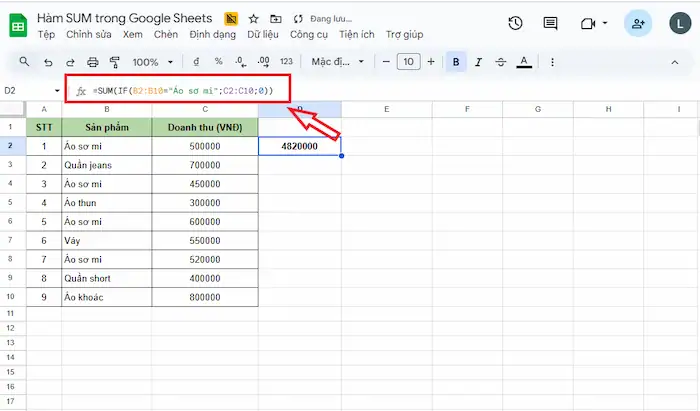
Task: Open the zoom 100% dropdown
Action: (x=153, y=62)
